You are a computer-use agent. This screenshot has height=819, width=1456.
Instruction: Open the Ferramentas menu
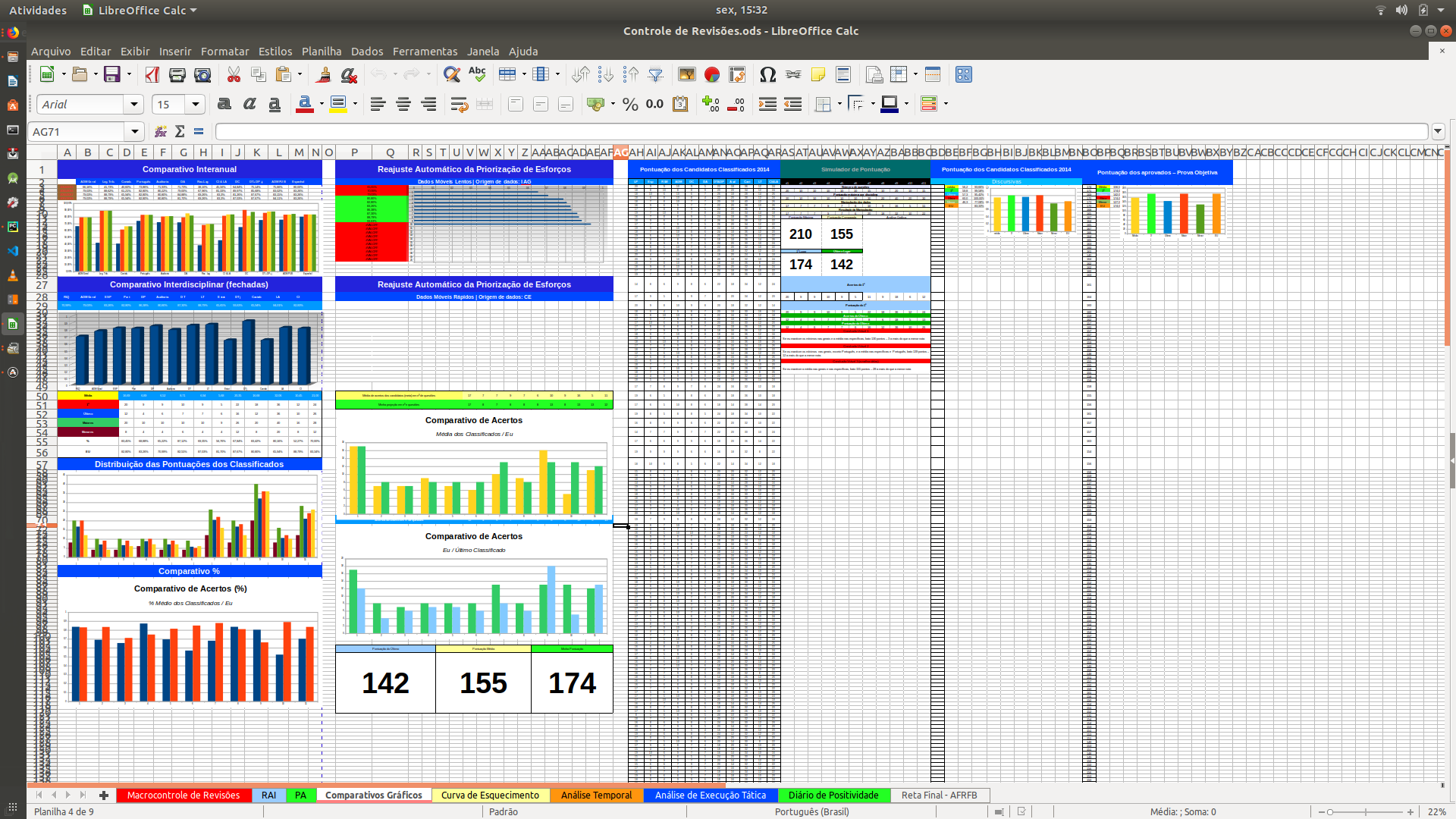pyautogui.click(x=425, y=52)
